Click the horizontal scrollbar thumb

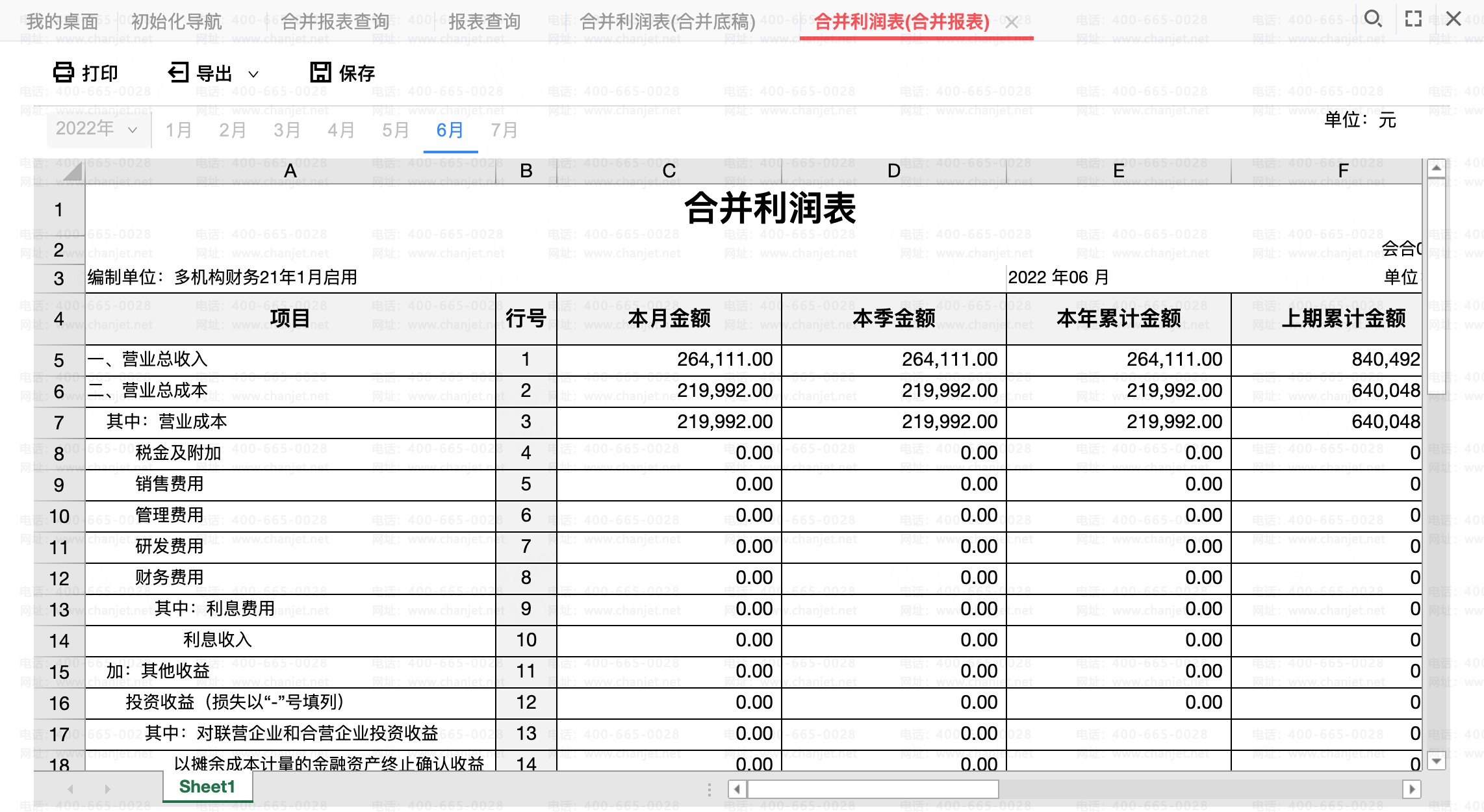coord(873,789)
